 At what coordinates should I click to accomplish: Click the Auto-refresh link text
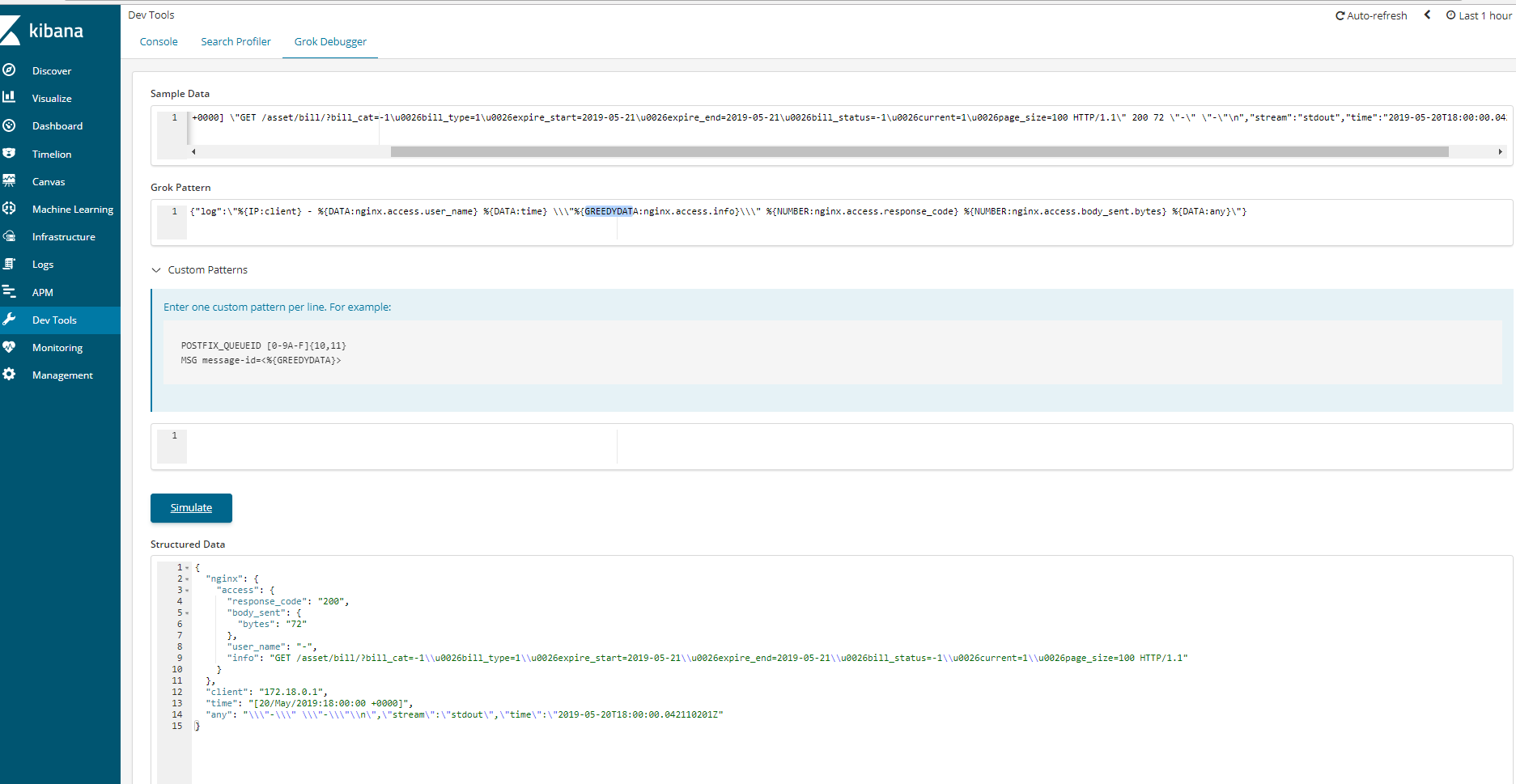(1377, 15)
